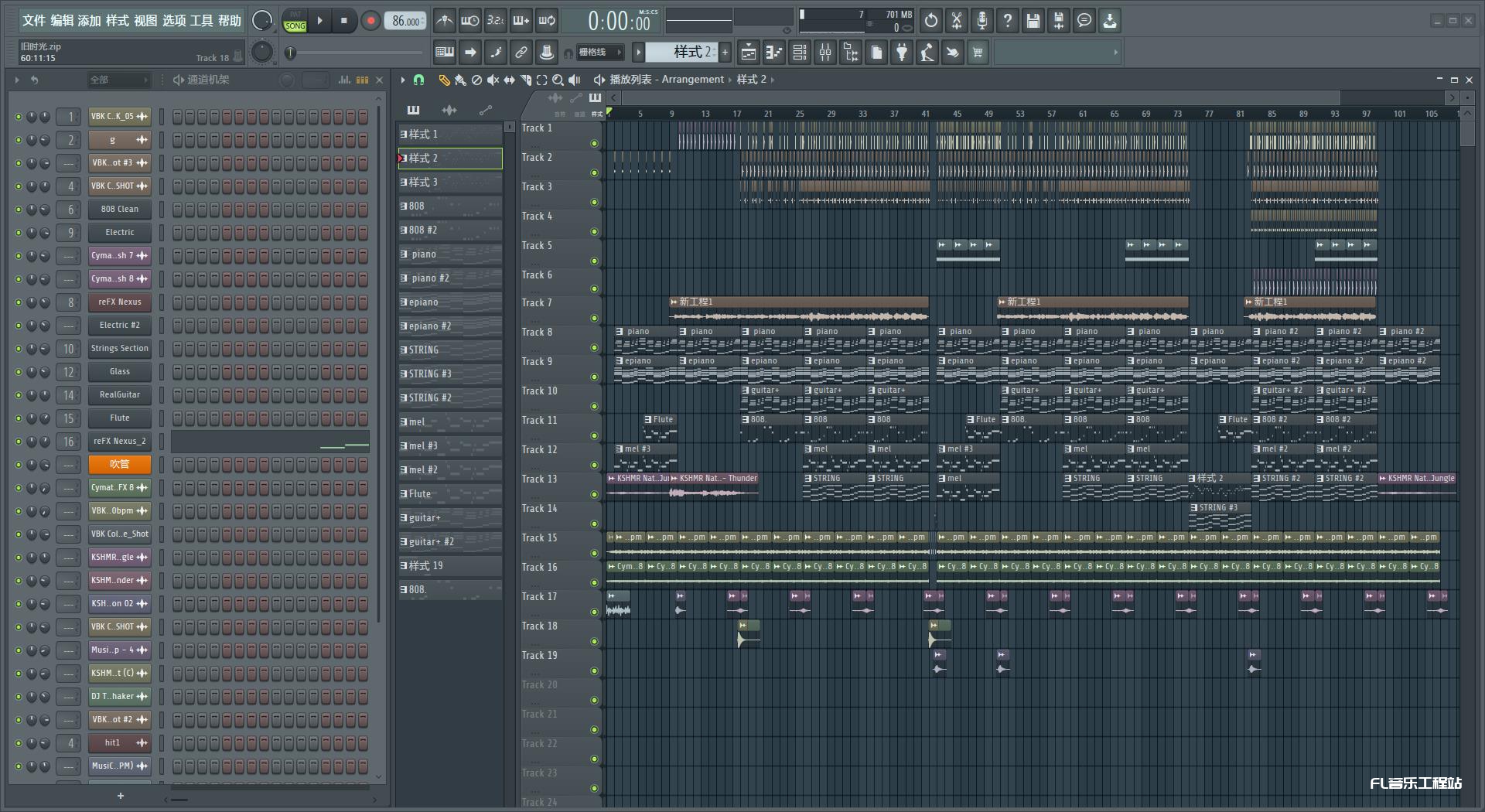Screen dimensions: 1485x812
Task: Add a channel with the plus button
Action: tap(120, 796)
